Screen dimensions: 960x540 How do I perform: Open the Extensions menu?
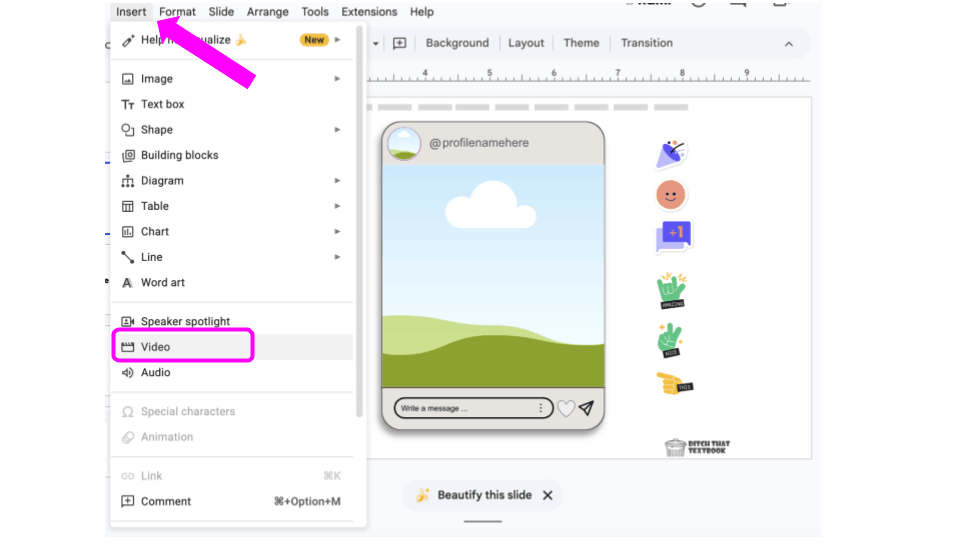pos(369,12)
